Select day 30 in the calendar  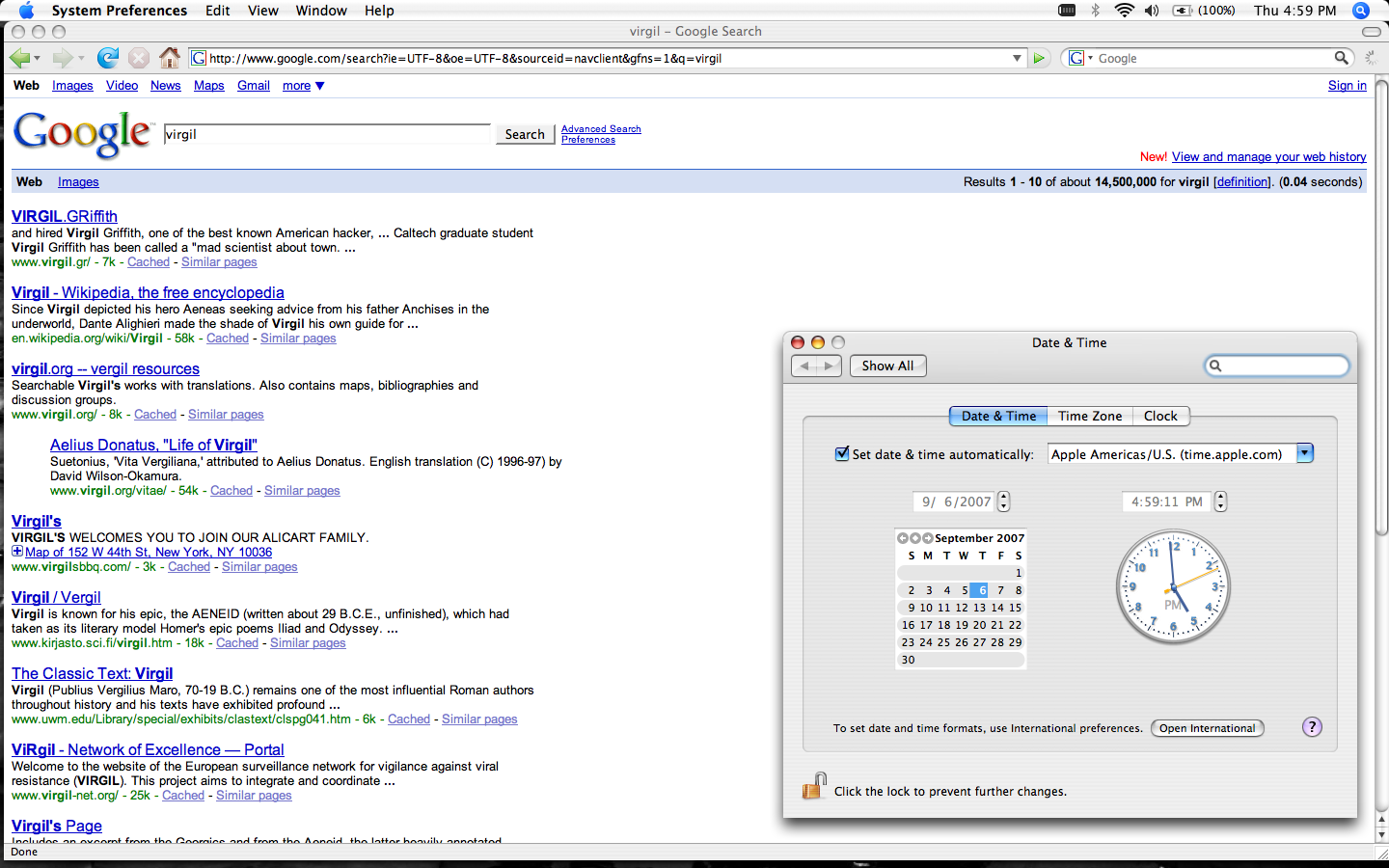pyautogui.click(x=908, y=660)
